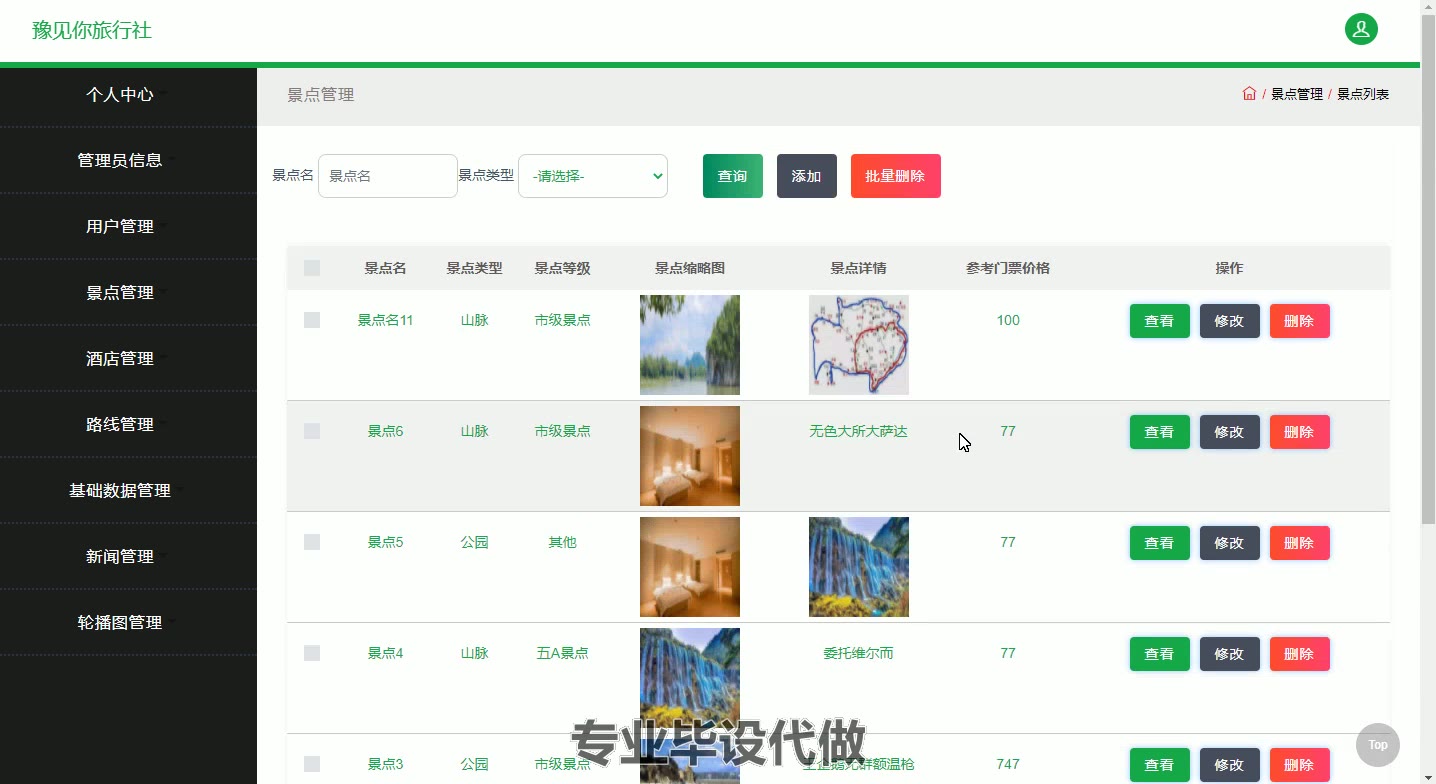Click the red 批量删除 button
Screen dimensions: 1436x784
(896, 176)
